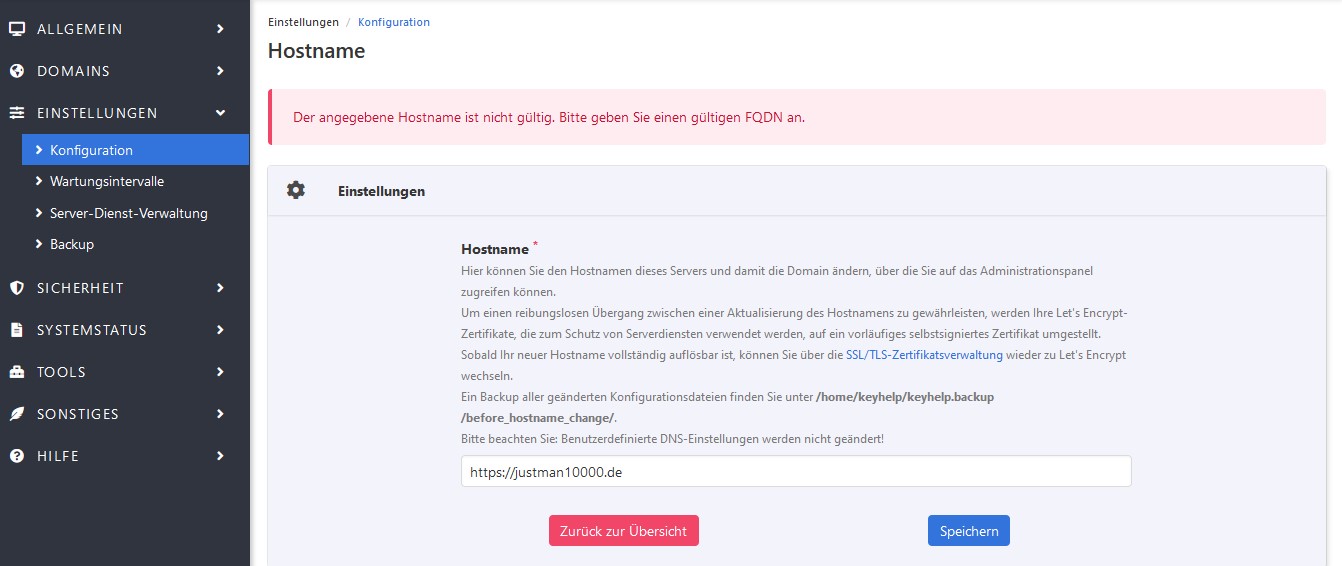Click the document icon beside Systemstatus
This screenshot has width=1342, height=566.
16,330
